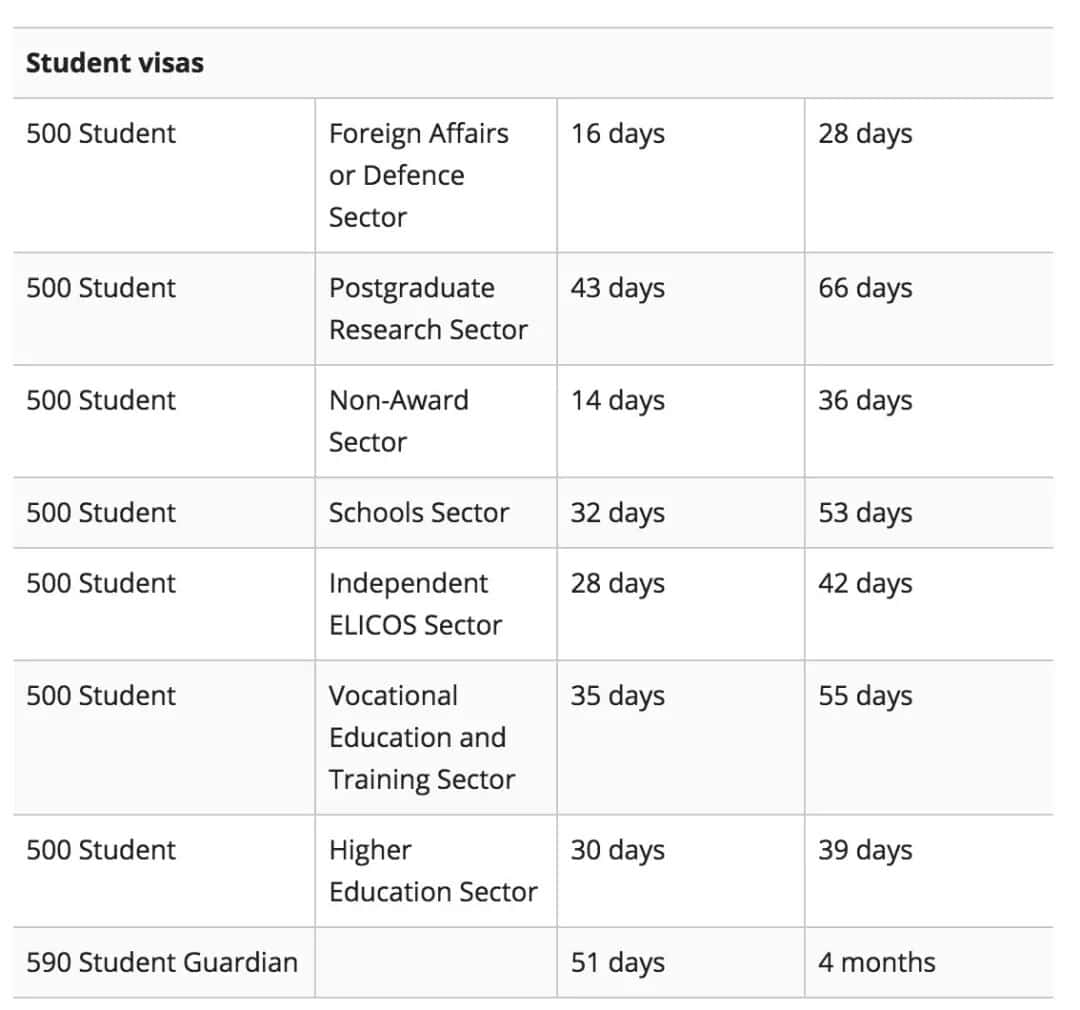
Task: Select the 53 days Schools Sector value
Action: (865, 513)
